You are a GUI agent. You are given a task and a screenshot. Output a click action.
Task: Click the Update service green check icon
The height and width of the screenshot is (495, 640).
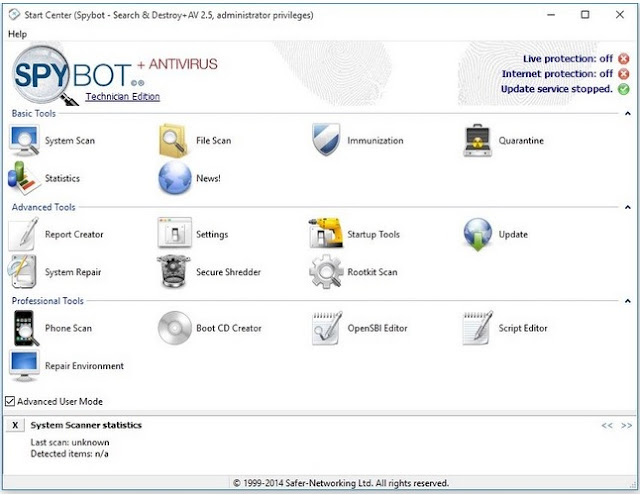(x=623, y=89)
